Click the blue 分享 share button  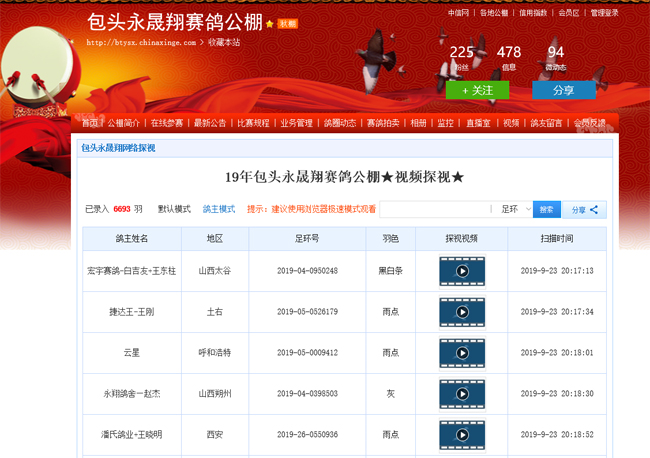563,90
